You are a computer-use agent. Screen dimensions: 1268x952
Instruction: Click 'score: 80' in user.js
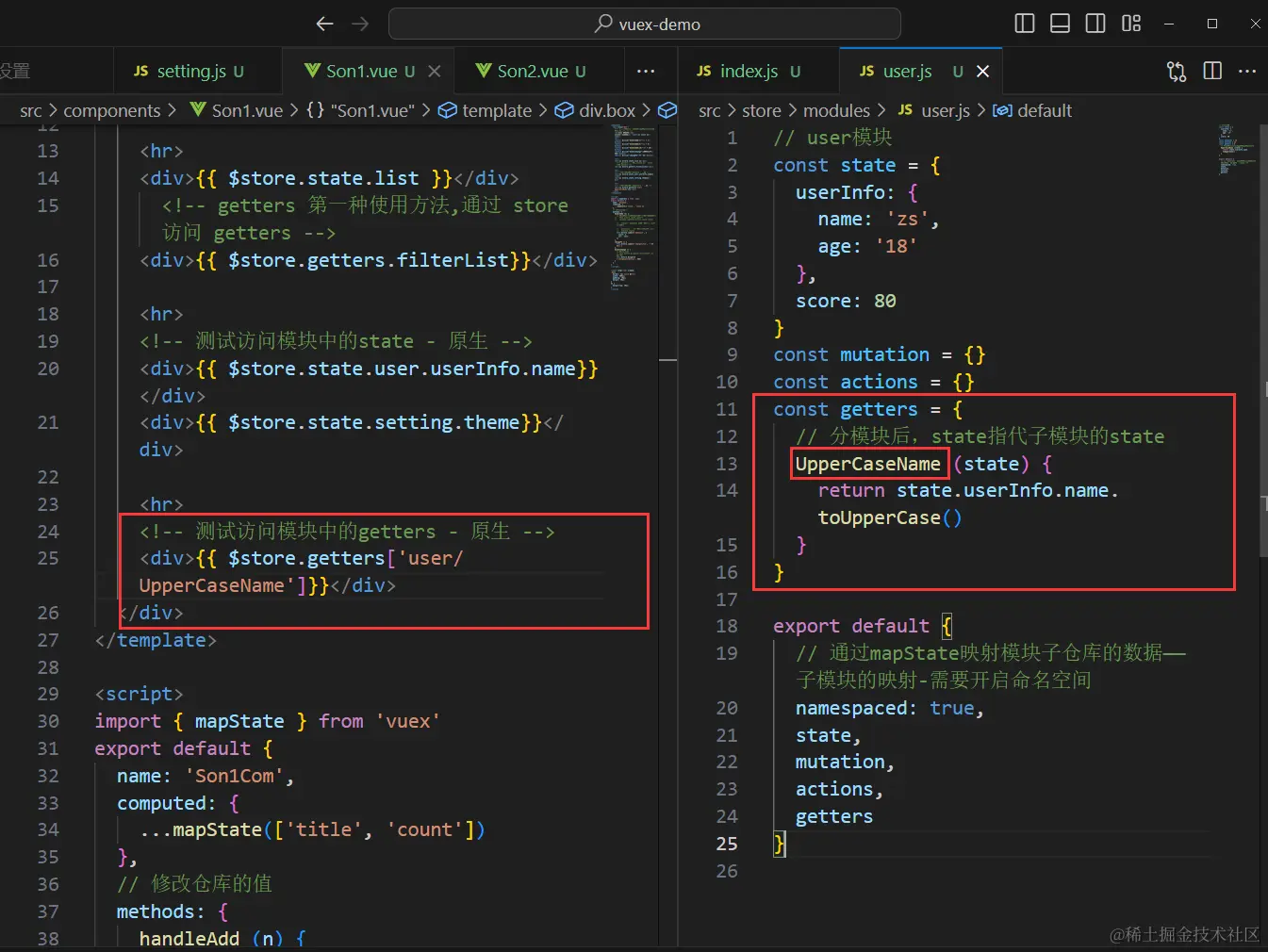[846, 301]
